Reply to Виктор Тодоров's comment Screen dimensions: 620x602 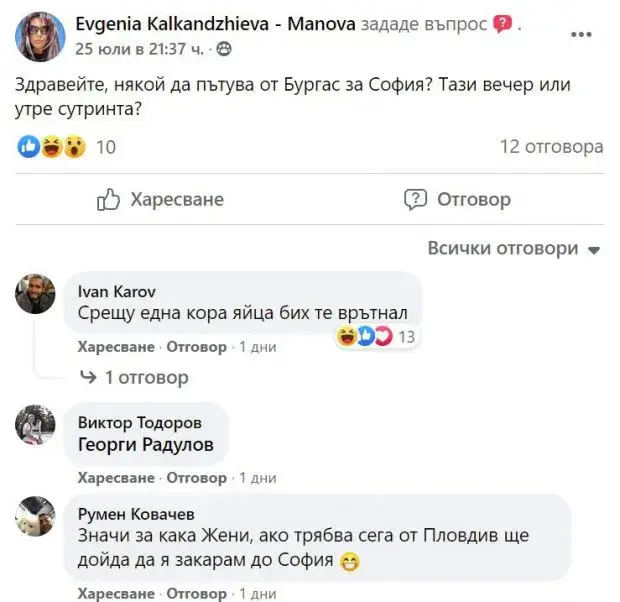196,478
